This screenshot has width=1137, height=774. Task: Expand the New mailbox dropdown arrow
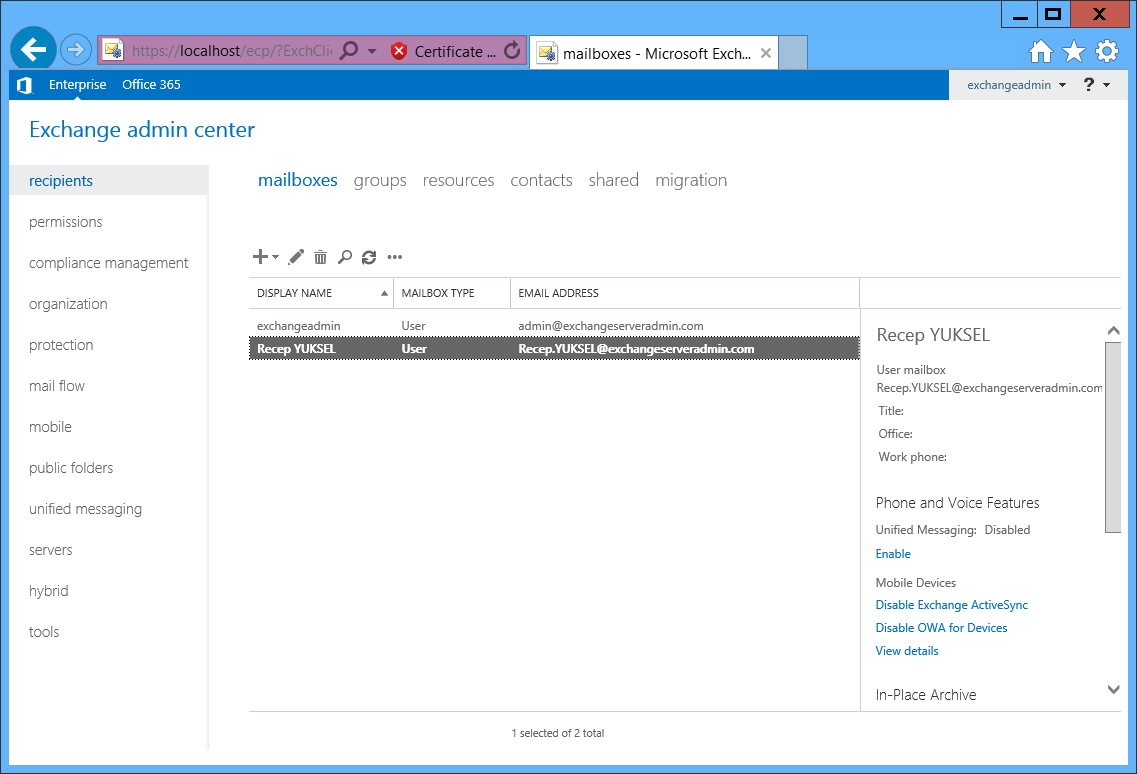coord(276,257)
